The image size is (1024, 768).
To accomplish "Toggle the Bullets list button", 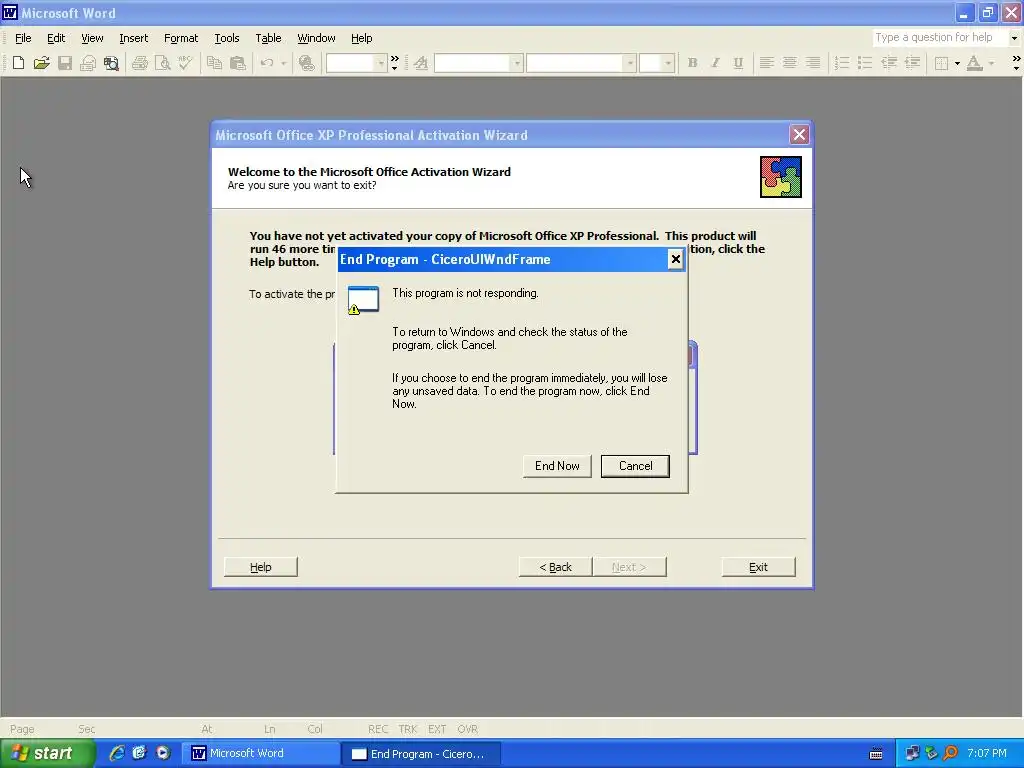I will tap(865, 63).
